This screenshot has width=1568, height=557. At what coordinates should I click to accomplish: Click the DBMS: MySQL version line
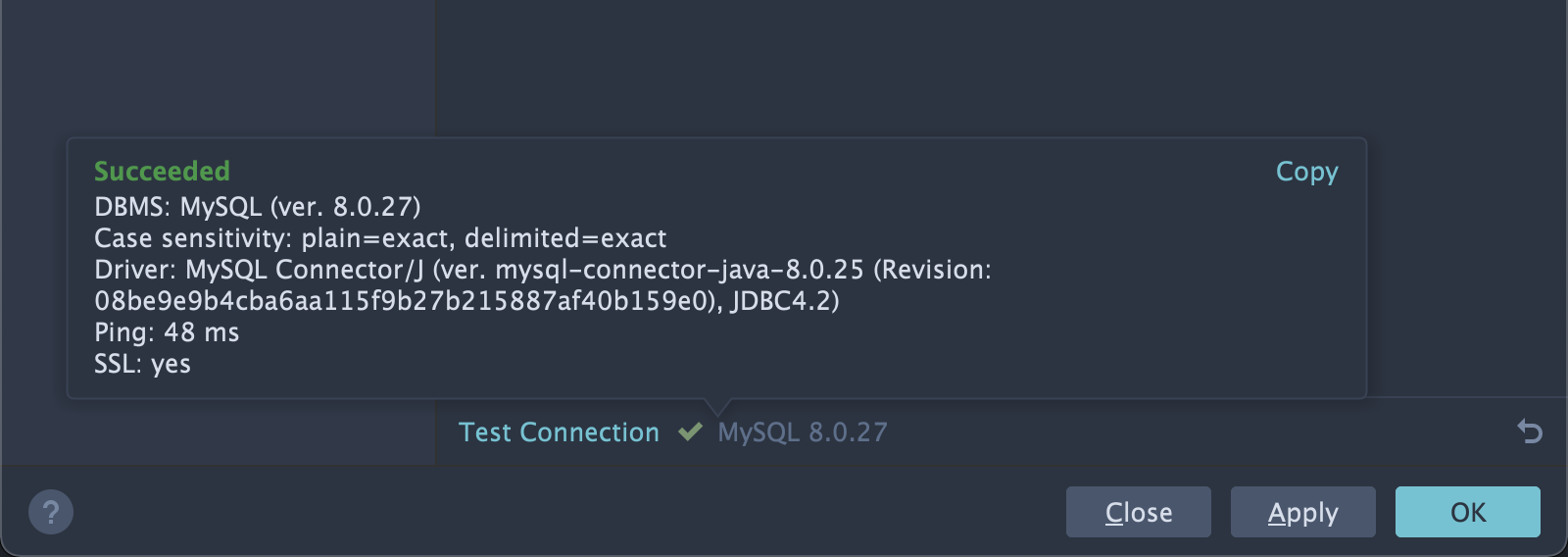pyautogui.click(x=258, y=207)
